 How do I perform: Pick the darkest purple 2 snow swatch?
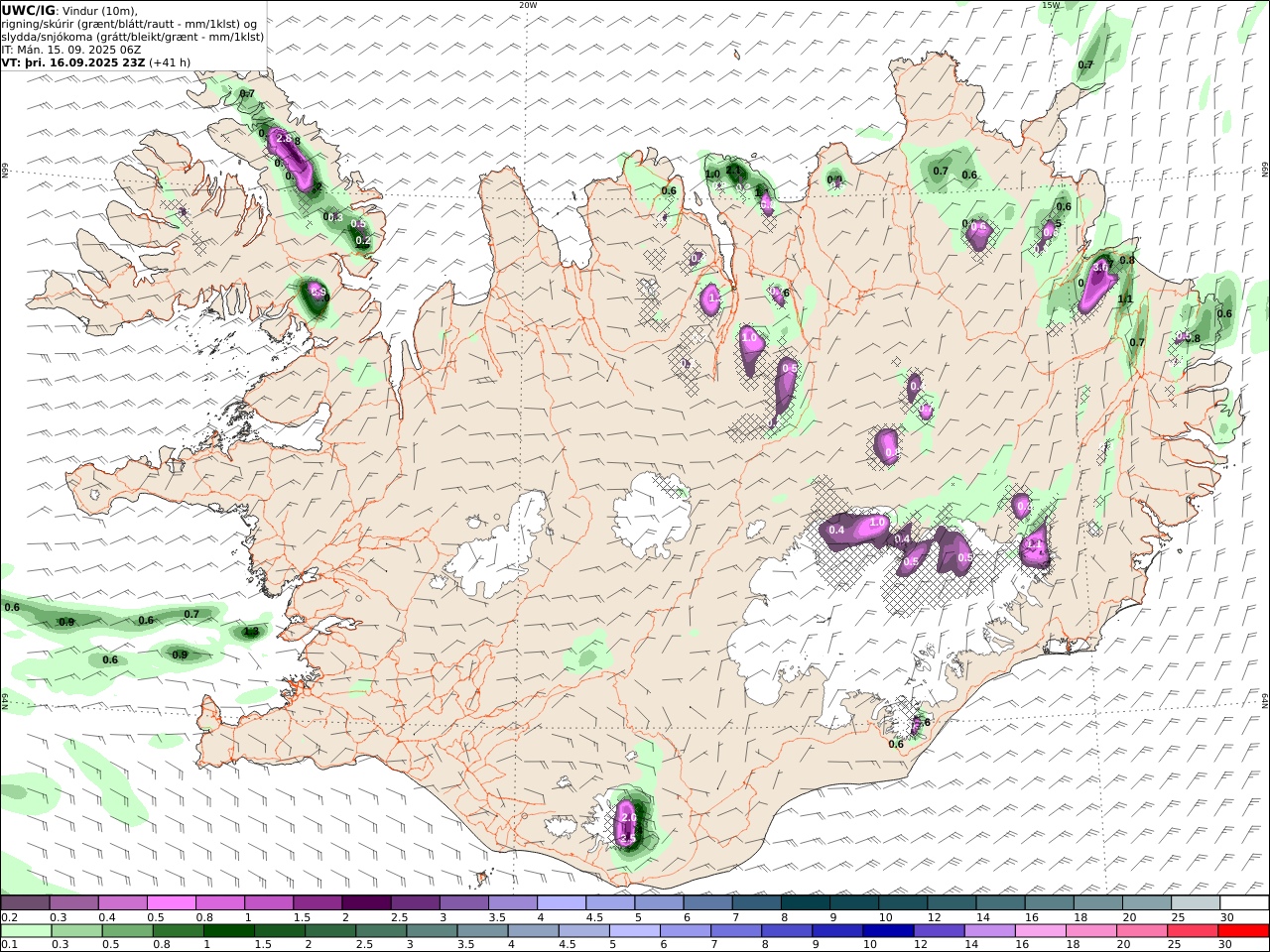tap(365, 903)
